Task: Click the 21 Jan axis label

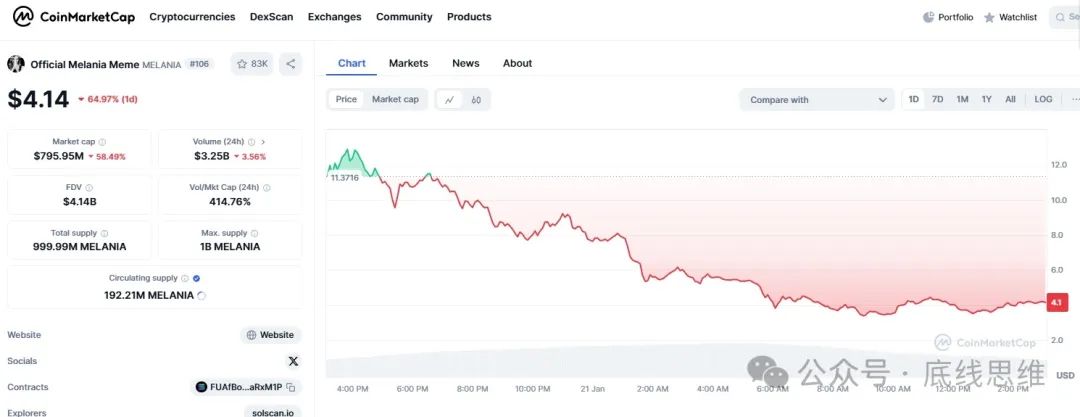Action: tap(592, 389)
